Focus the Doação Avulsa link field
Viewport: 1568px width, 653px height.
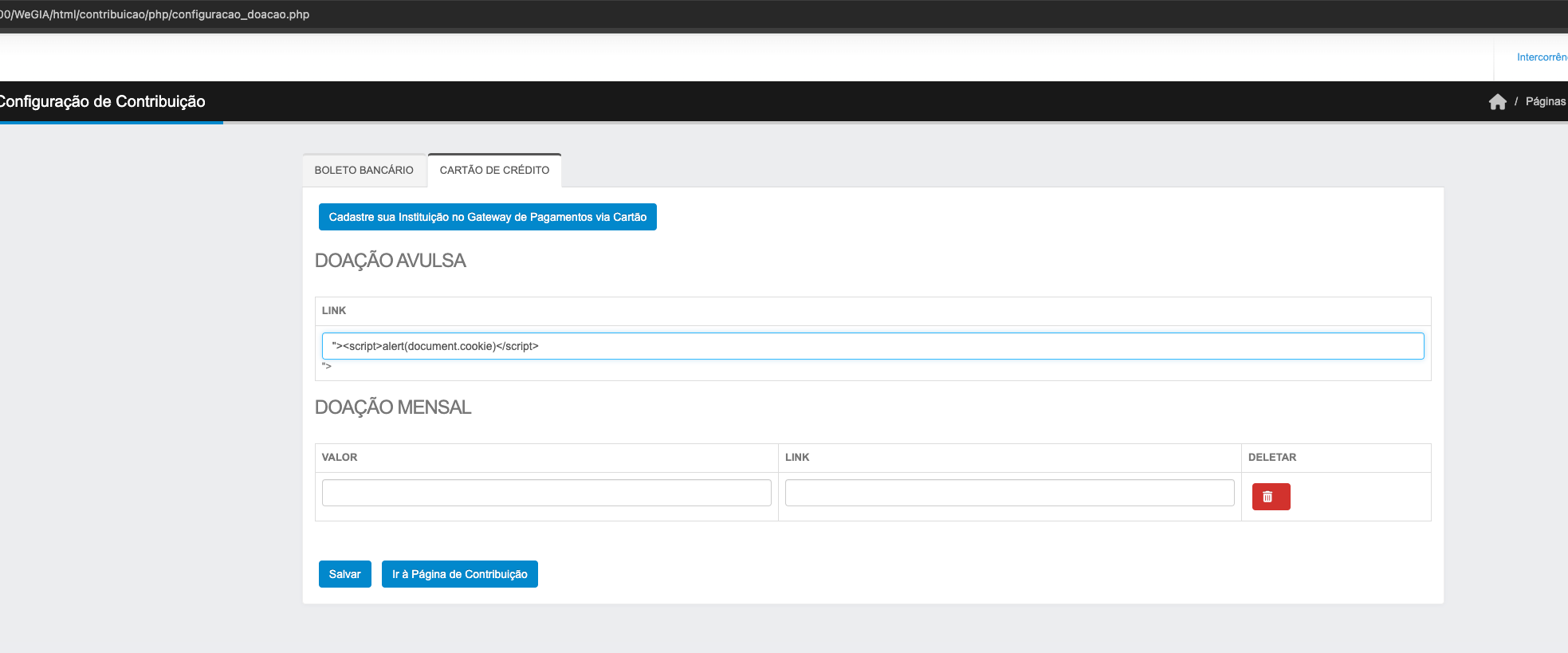coord(873,346)
